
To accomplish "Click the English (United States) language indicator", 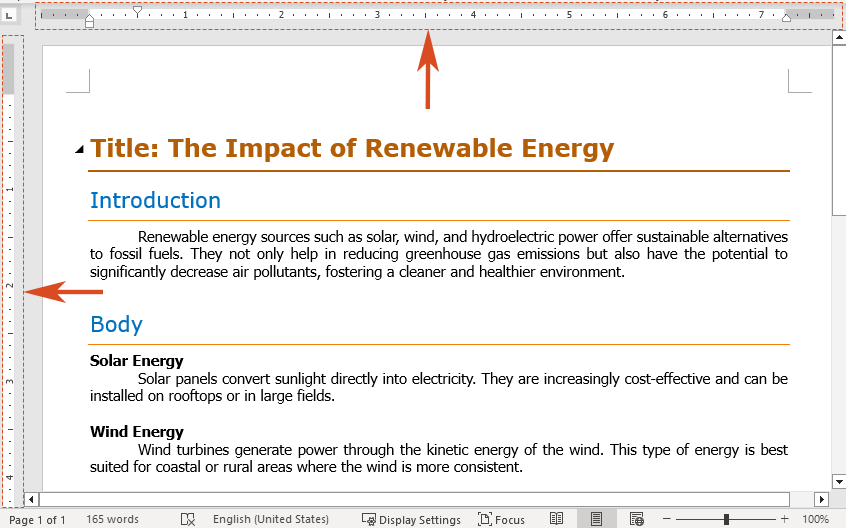I will point(270,519).
